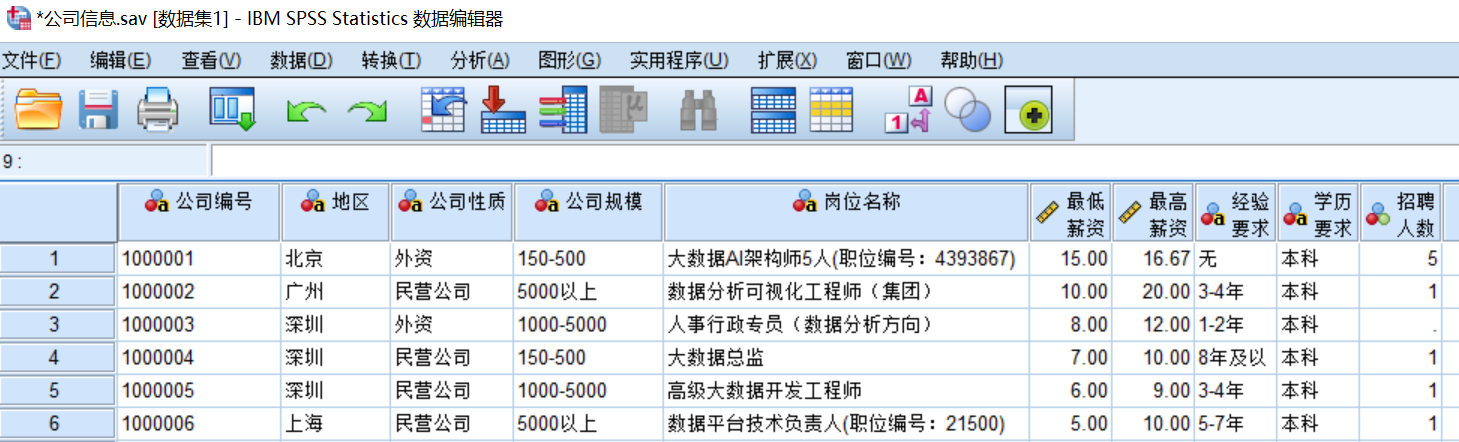The image size is (1459, 442).
Task: Open the 文件(F) menu
Action: click(x=32, y=60)
